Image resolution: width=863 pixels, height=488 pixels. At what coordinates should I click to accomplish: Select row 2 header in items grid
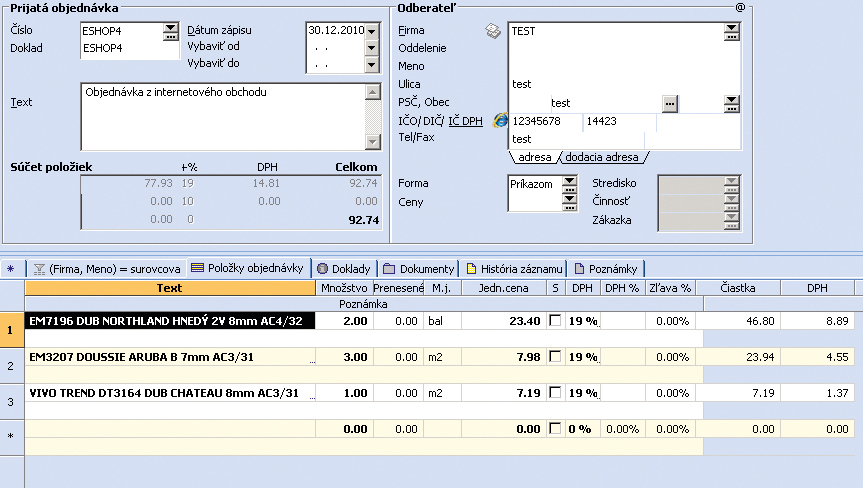pos(12,365)
